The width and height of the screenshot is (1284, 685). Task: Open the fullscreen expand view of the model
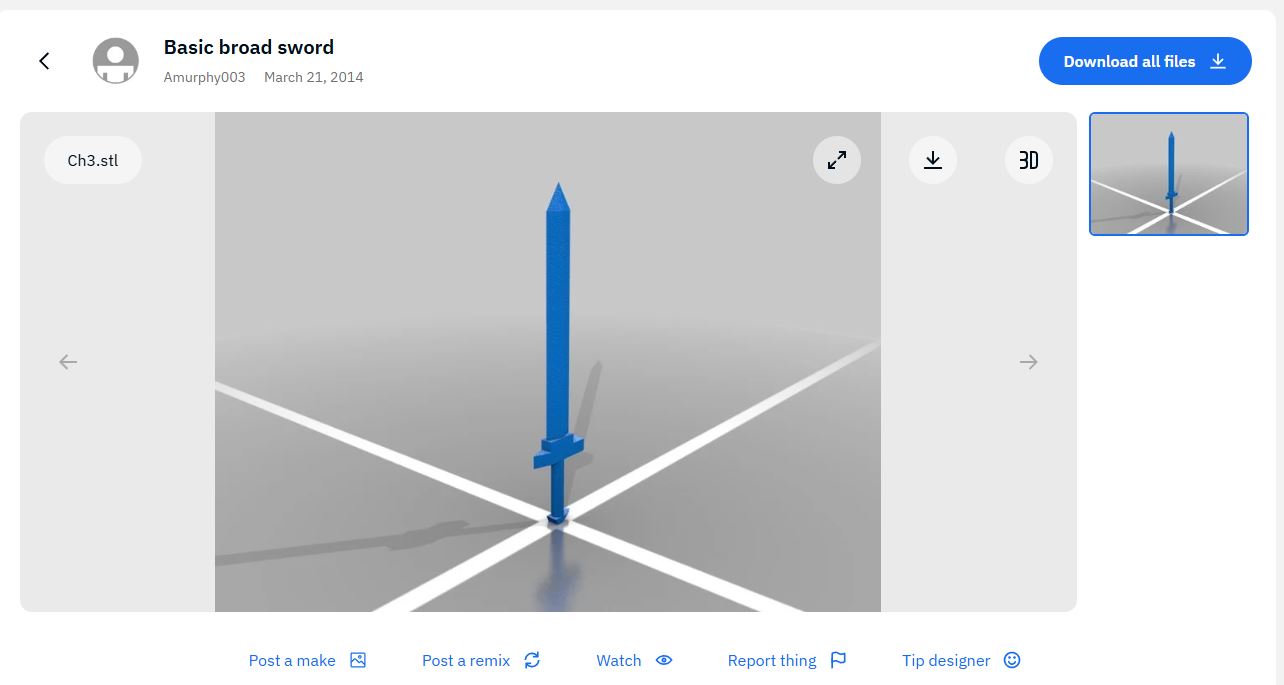(837, 160)
